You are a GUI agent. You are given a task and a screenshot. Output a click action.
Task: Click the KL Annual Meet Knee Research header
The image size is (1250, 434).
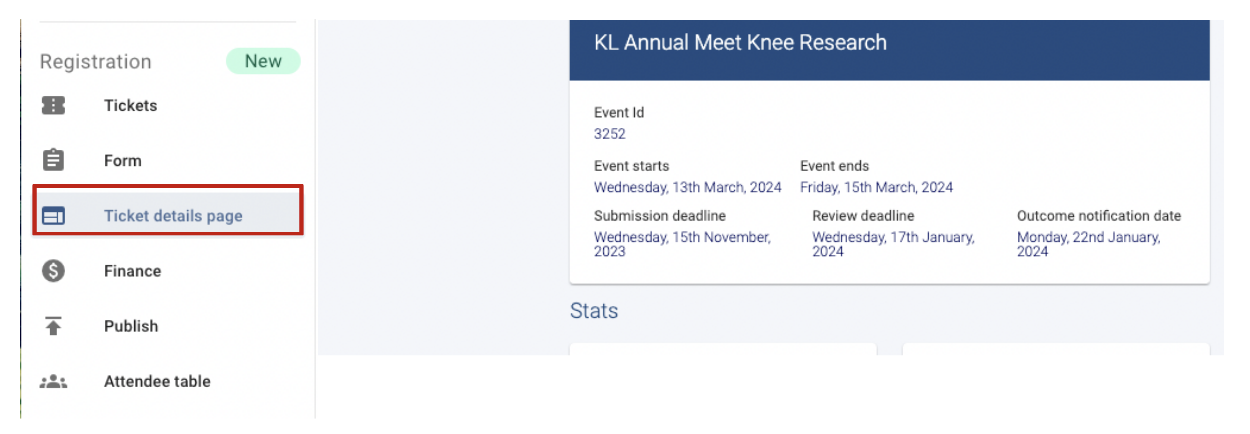click(x=740, y=43)
